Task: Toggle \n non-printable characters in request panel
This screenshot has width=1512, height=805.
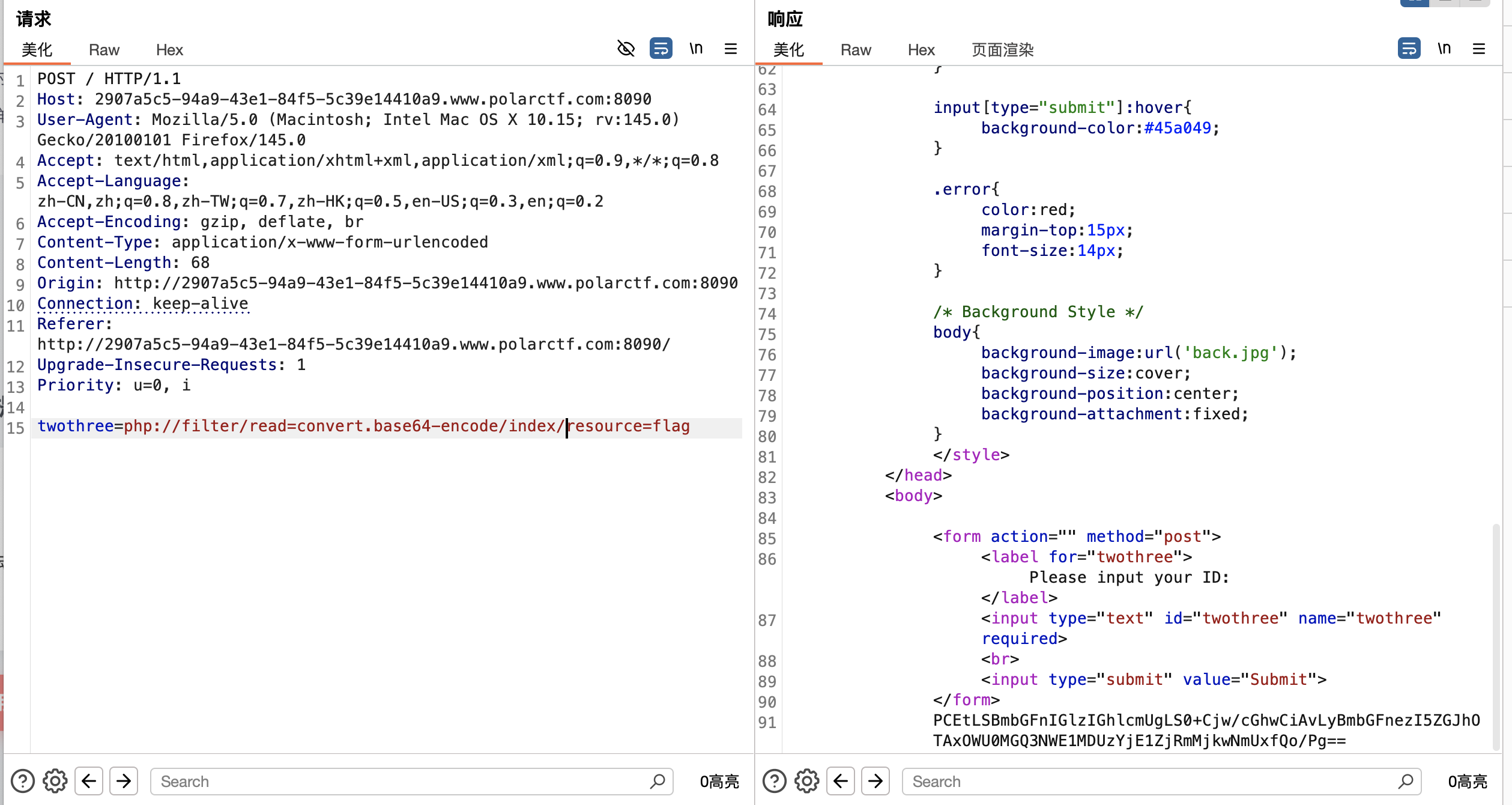Action: click(696, 49)
